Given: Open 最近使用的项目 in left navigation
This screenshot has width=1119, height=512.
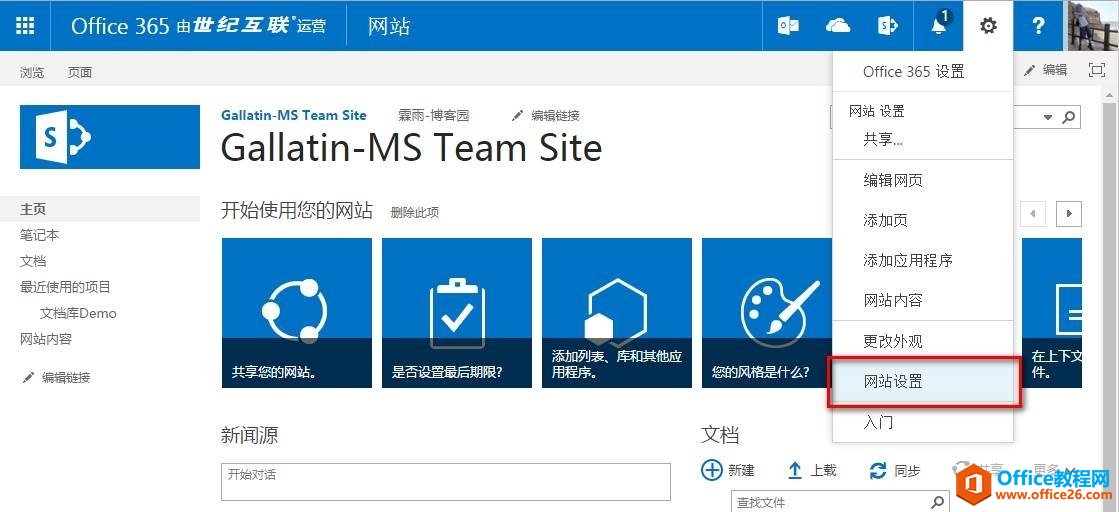Looking at the screenshot, I should pos(65,287).
